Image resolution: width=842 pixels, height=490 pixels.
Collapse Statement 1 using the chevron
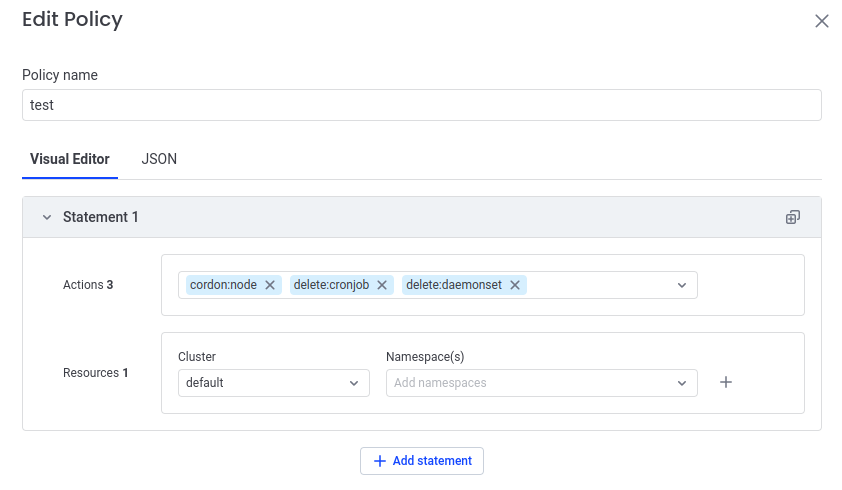[x=46, y=217]
